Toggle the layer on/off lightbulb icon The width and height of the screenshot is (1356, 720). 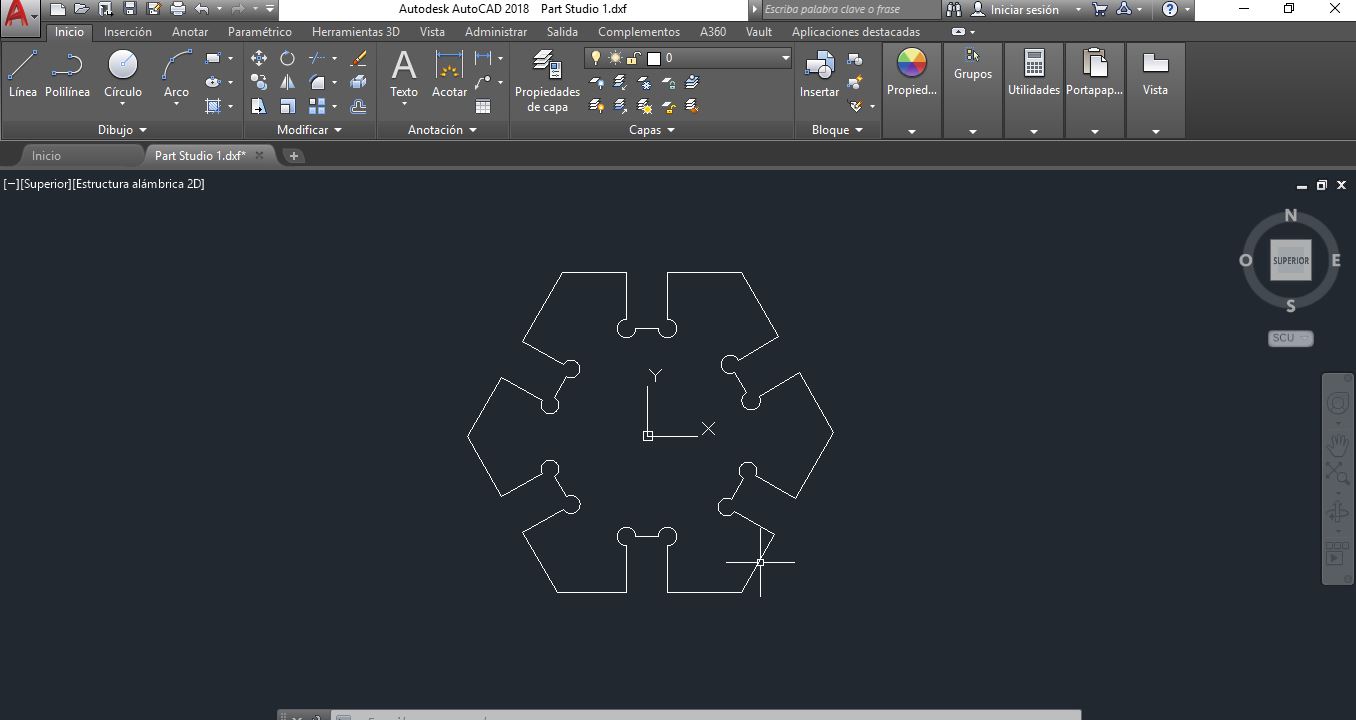pos(597,58)
